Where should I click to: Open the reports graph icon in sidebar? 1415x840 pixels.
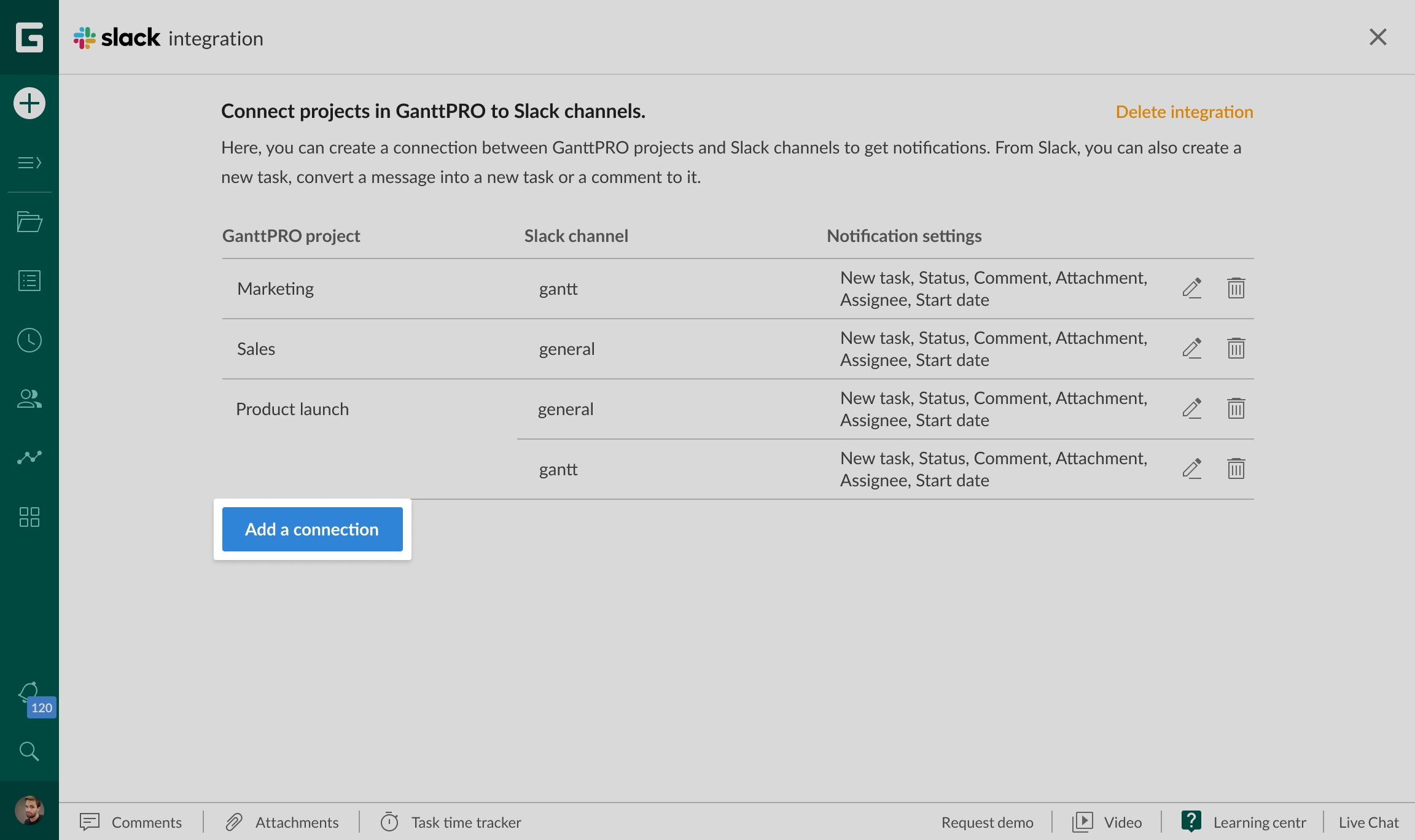(x=29, y=457)
